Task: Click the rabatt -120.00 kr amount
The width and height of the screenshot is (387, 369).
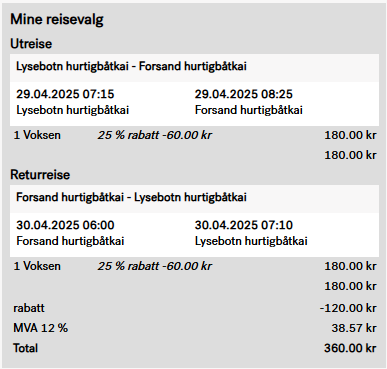Action: (x=348, y=308)
